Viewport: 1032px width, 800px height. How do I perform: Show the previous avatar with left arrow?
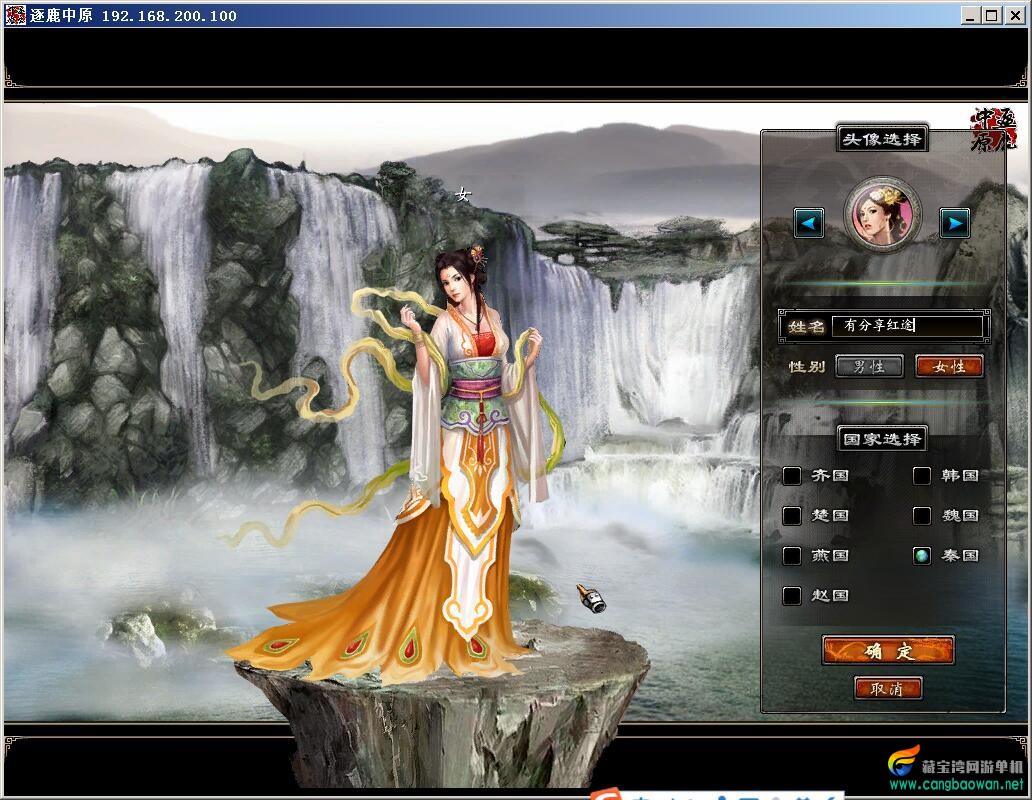point(809,223)
